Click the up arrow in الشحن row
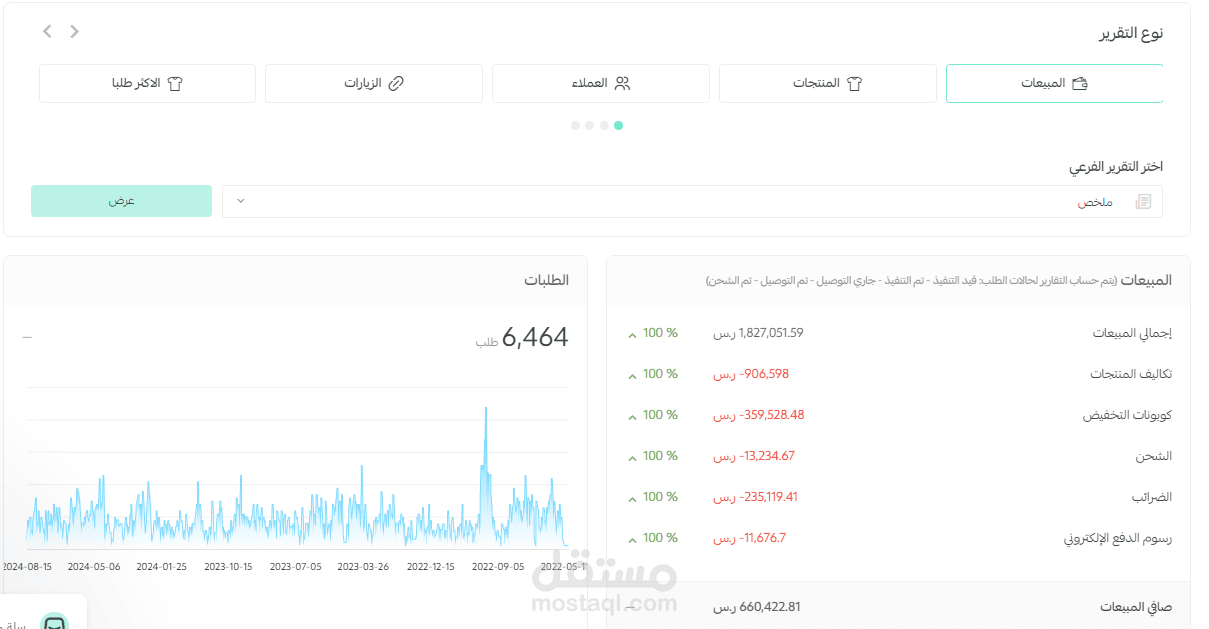Screen dimensions: 1209x629 tap(632, 458)
